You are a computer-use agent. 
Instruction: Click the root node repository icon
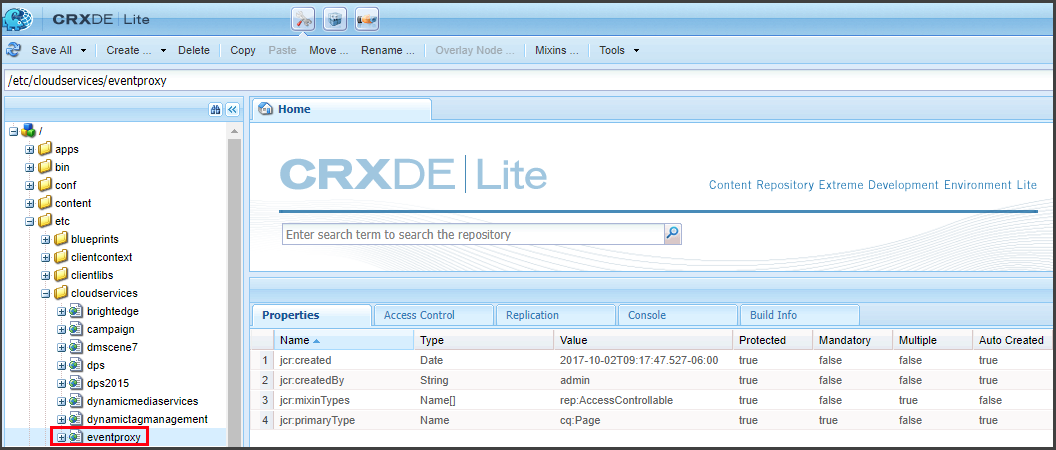28,131
